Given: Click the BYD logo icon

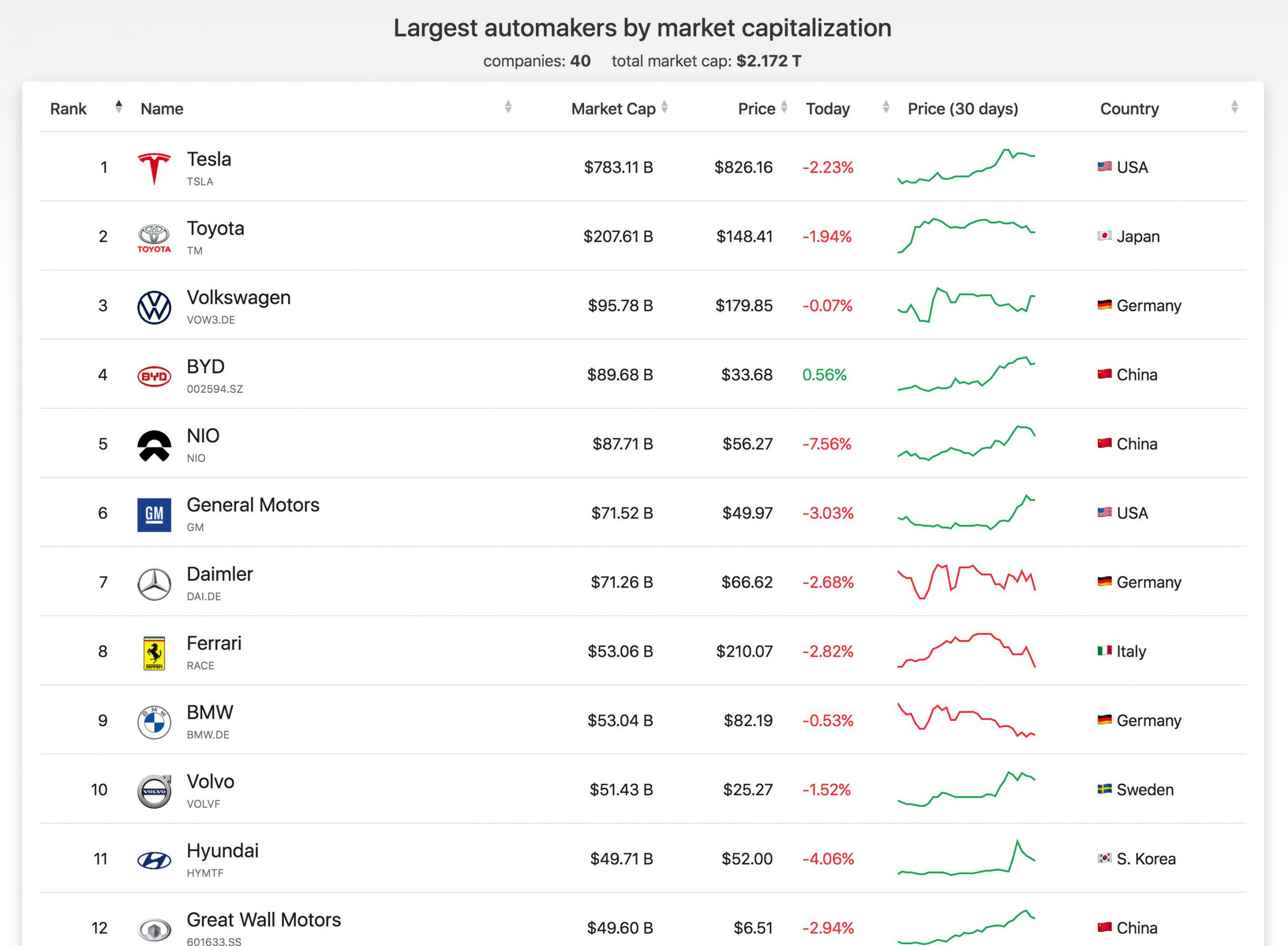Looking at the screenshot, I should 154,376.
